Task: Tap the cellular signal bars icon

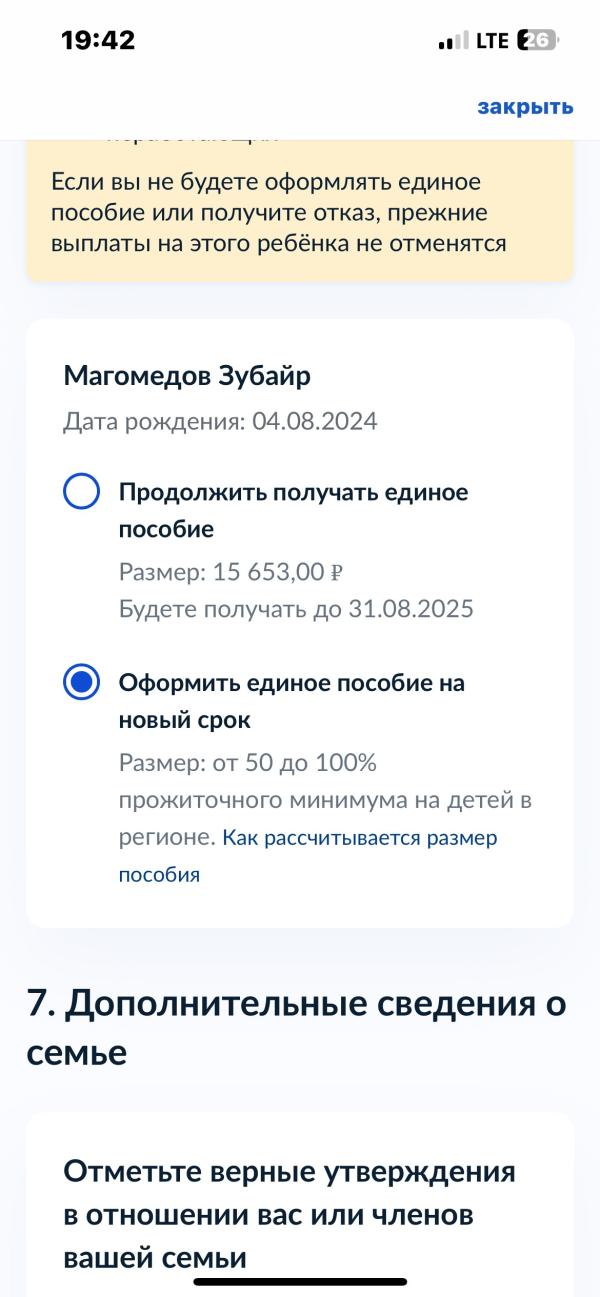Action: 453,41
